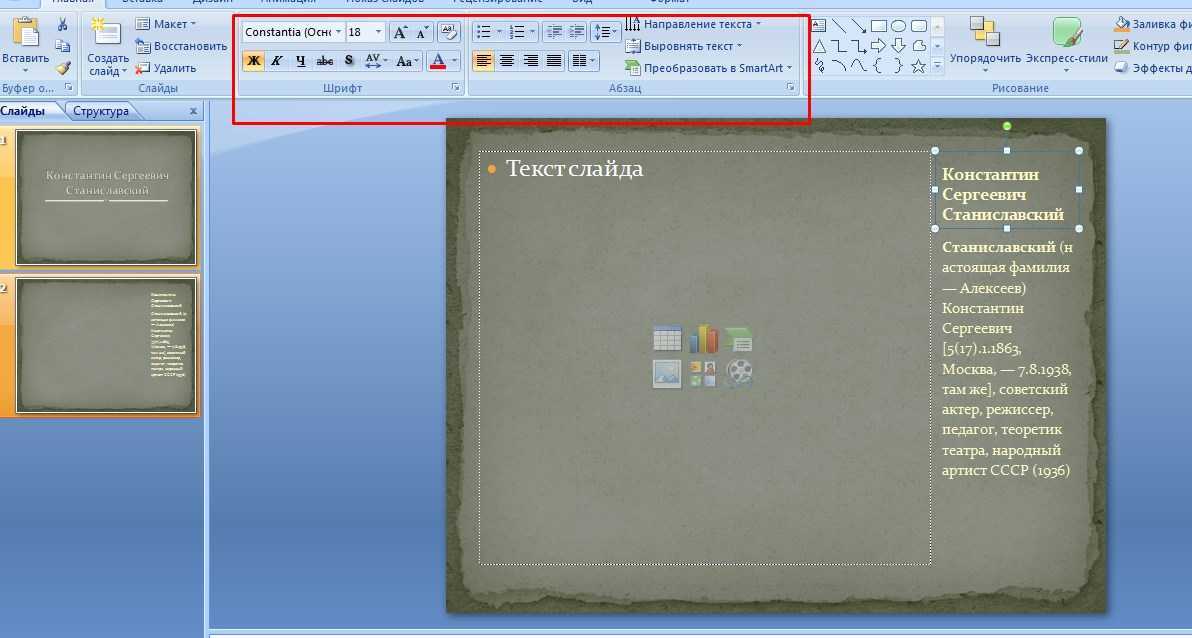Screen dimensions: 1192x638
Task: Select the five-point star shape
Action: [x=917, y=66]
